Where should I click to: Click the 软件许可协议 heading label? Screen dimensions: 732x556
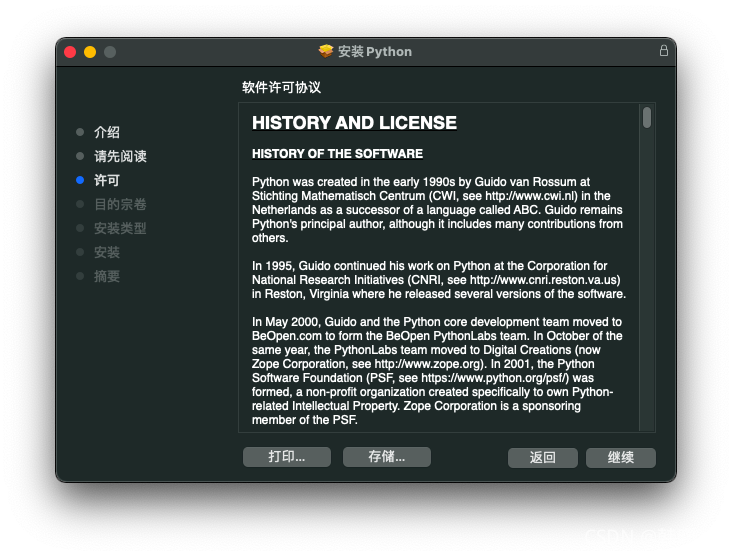(x=282, y=87)
